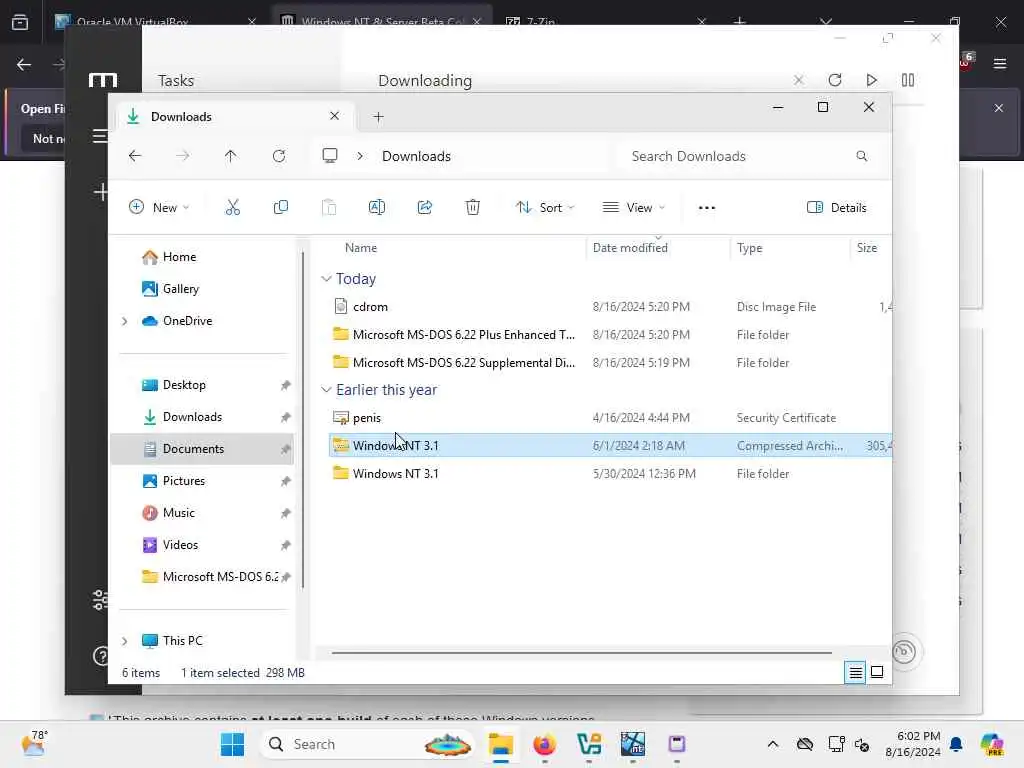Click Downloads breadcrumb in address bar
Screen dimensions: 1024x768
pos(417,156)
